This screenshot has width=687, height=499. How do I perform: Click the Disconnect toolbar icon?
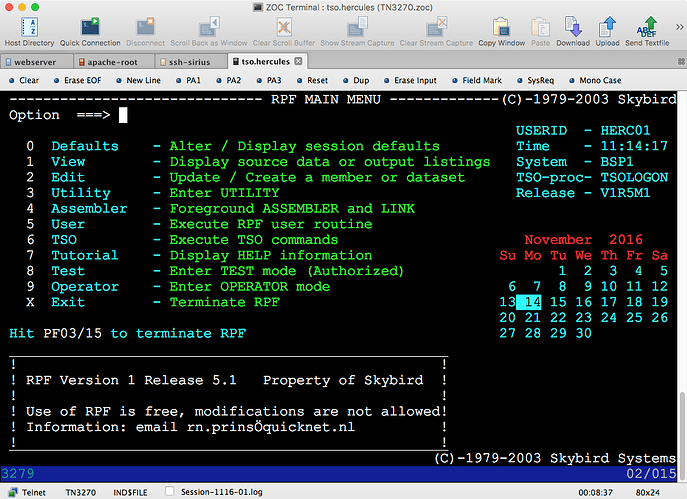click(x=145, y=27)
